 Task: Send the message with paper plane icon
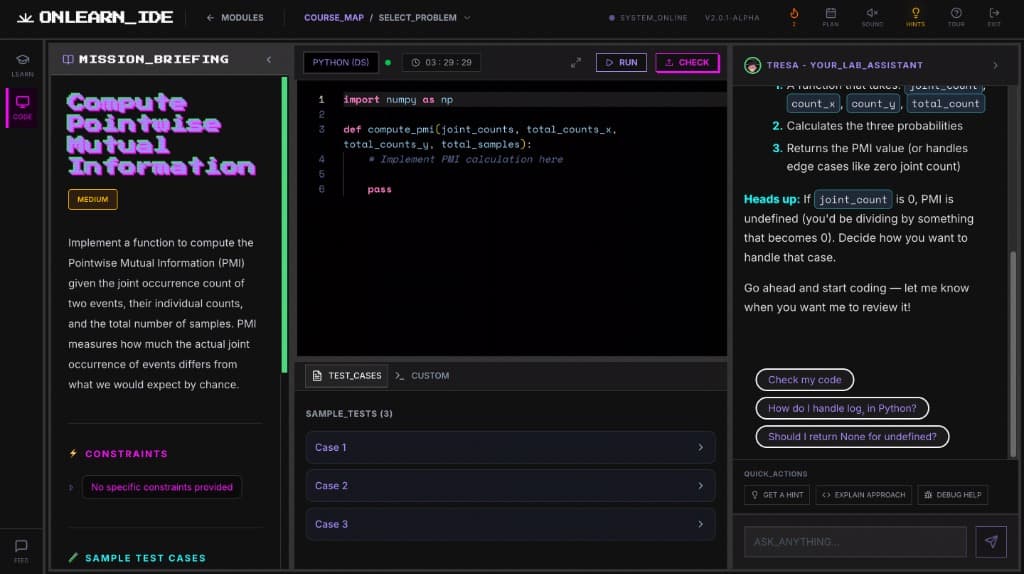[x=991, y=541]
